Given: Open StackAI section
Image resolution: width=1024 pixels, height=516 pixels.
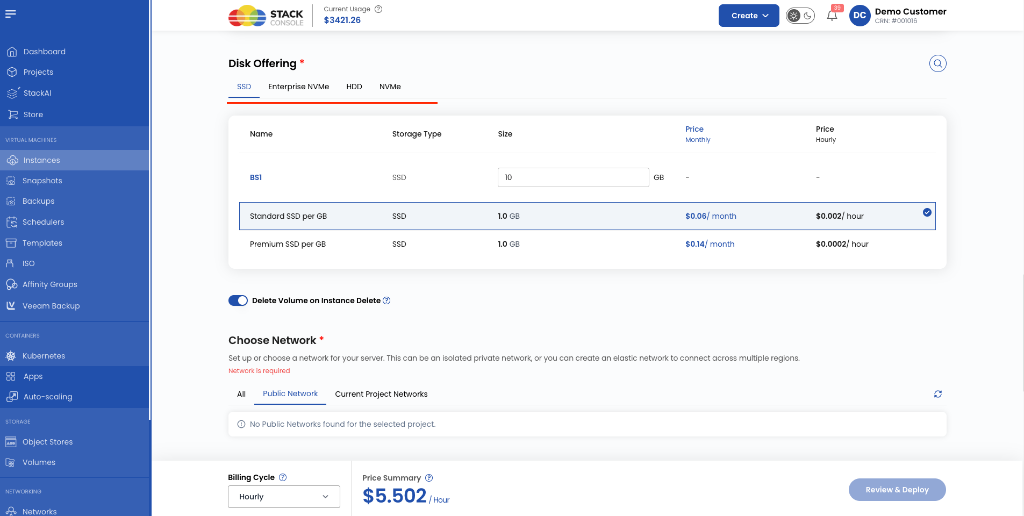Looking at the screenshot, I should click(x=37, y=93).
